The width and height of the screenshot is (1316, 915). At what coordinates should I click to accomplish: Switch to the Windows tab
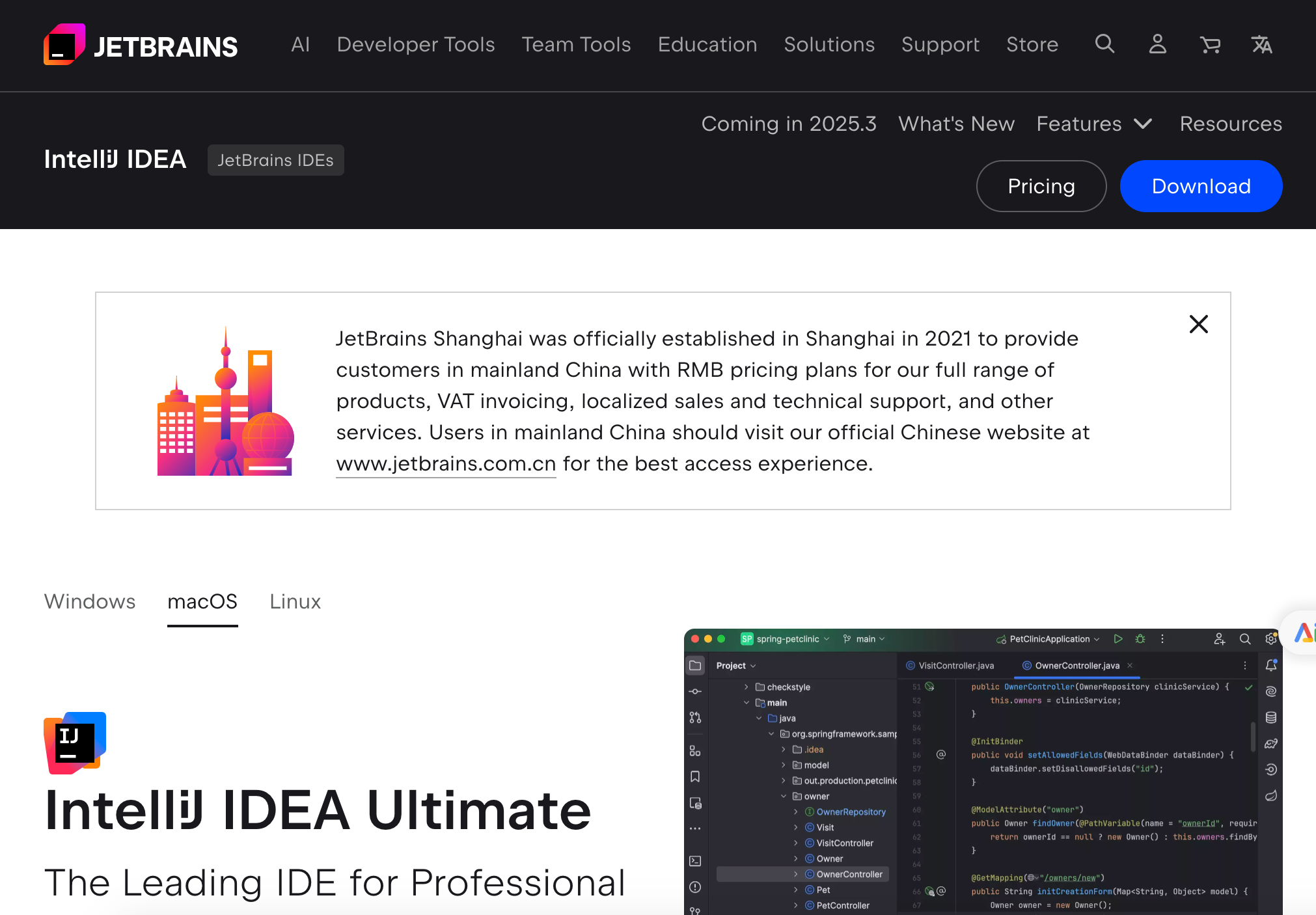90,601
